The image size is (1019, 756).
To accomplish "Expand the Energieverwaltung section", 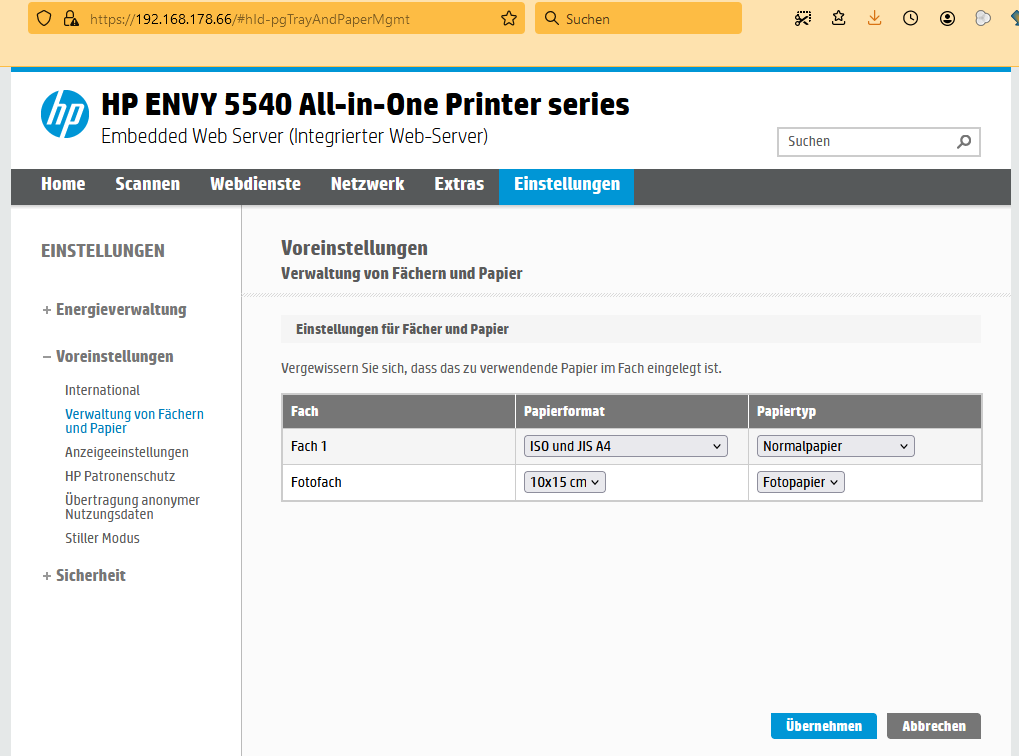I will [x=114, y=309].
